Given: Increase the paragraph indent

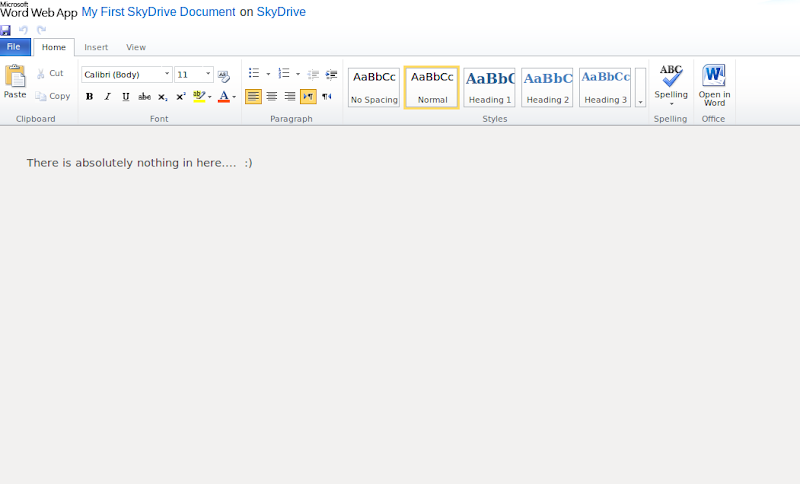Looking at the screenshot, I should [x=332, y=74].
